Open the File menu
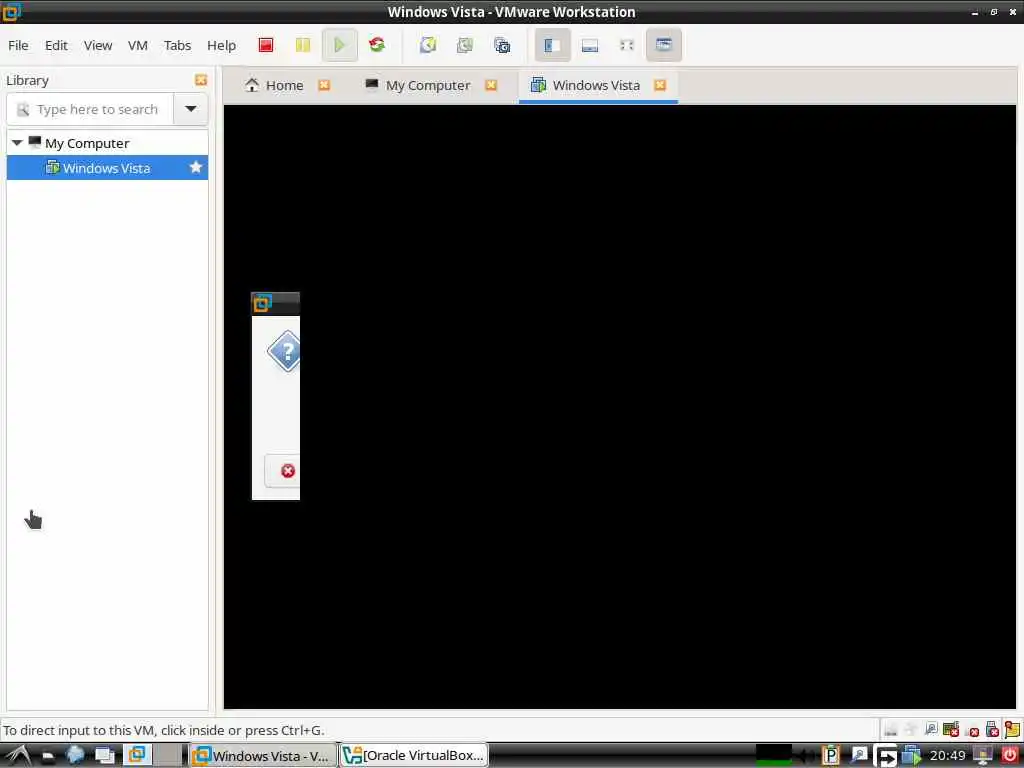The height and width of the screenshot is (768, 1024). (x=18, y=45)
